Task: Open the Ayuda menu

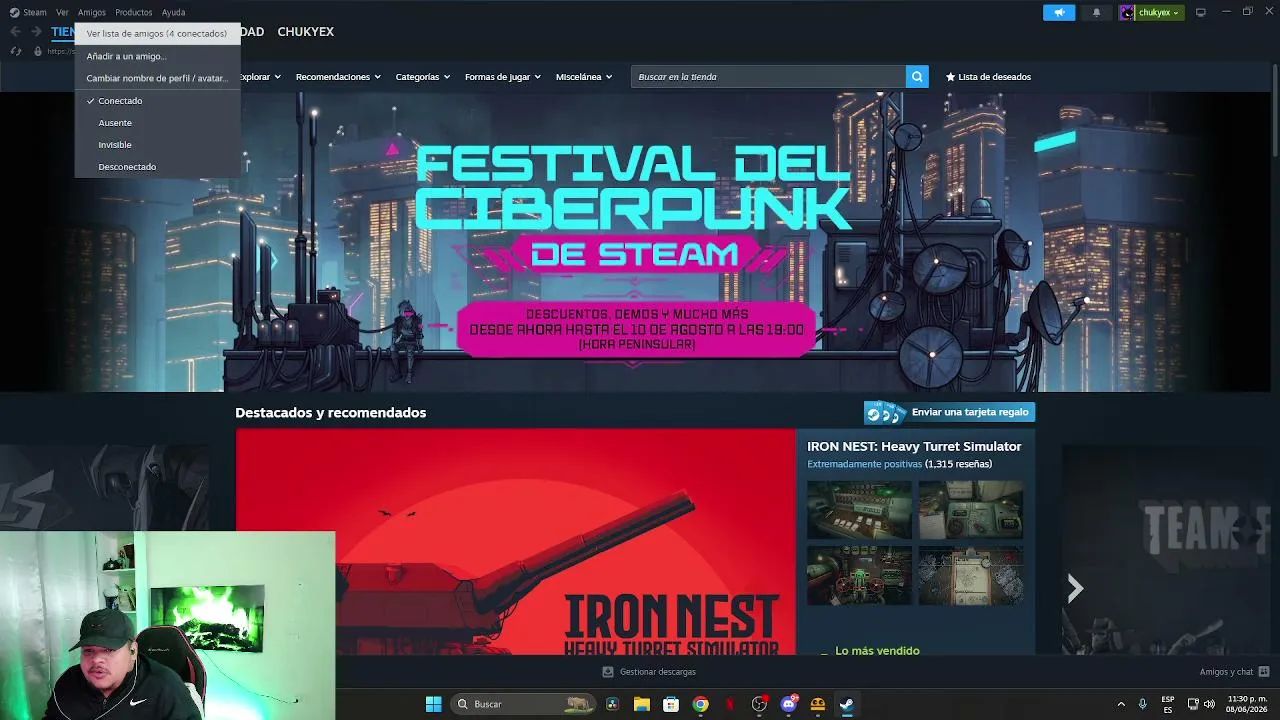Action: (174, 12)
